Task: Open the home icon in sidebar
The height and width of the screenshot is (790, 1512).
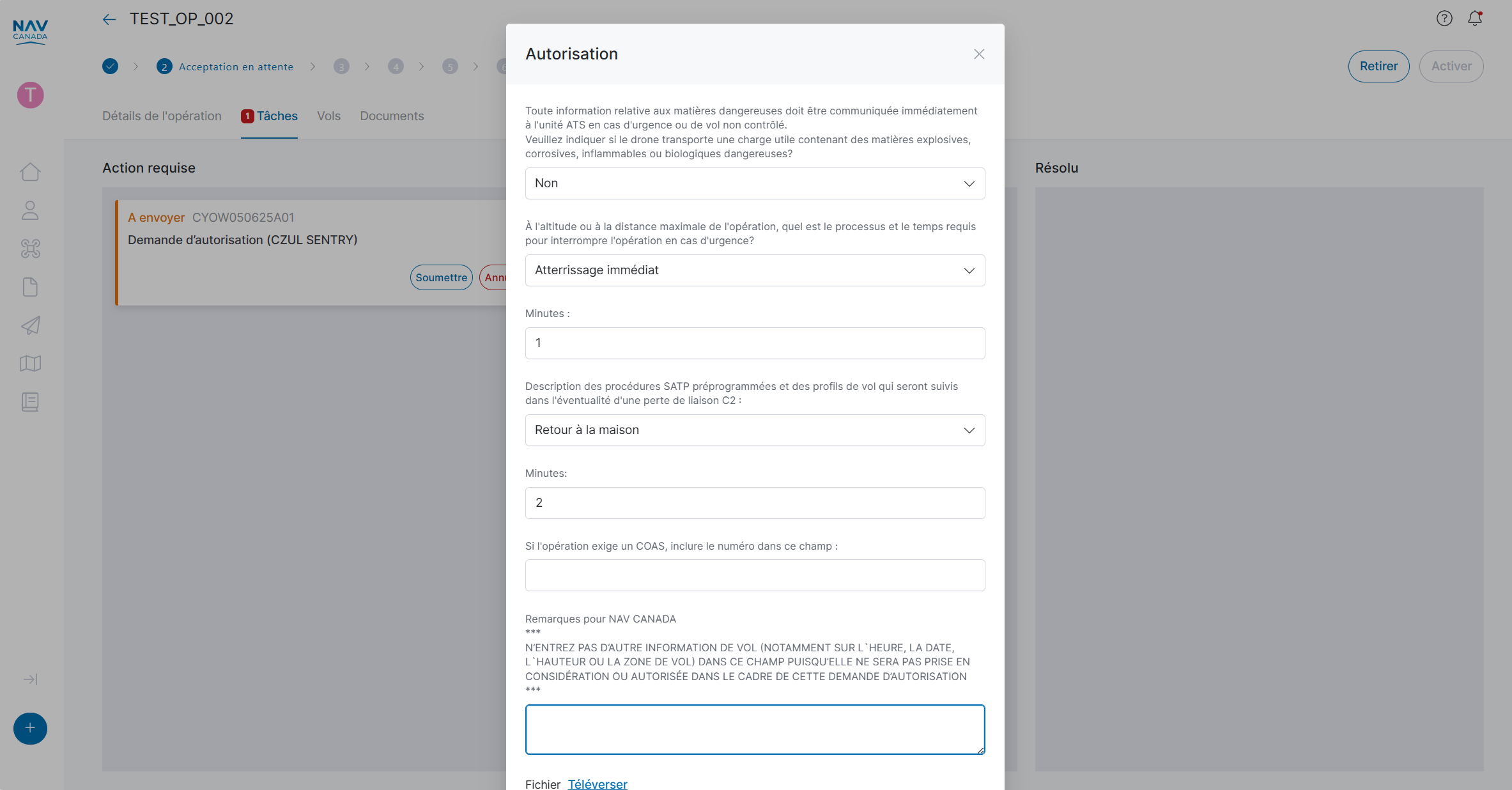Action: 30,172
